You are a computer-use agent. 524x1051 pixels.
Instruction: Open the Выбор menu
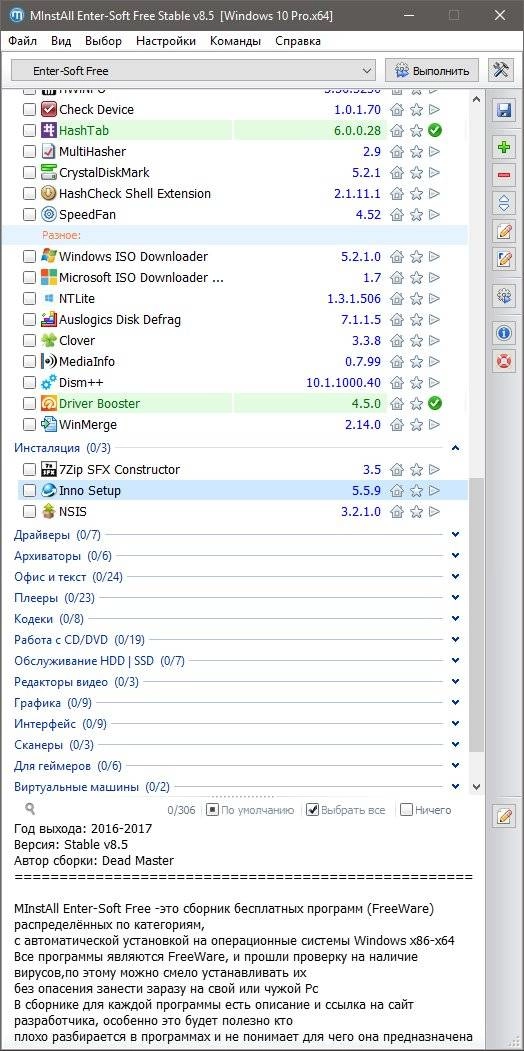point(103,41)
